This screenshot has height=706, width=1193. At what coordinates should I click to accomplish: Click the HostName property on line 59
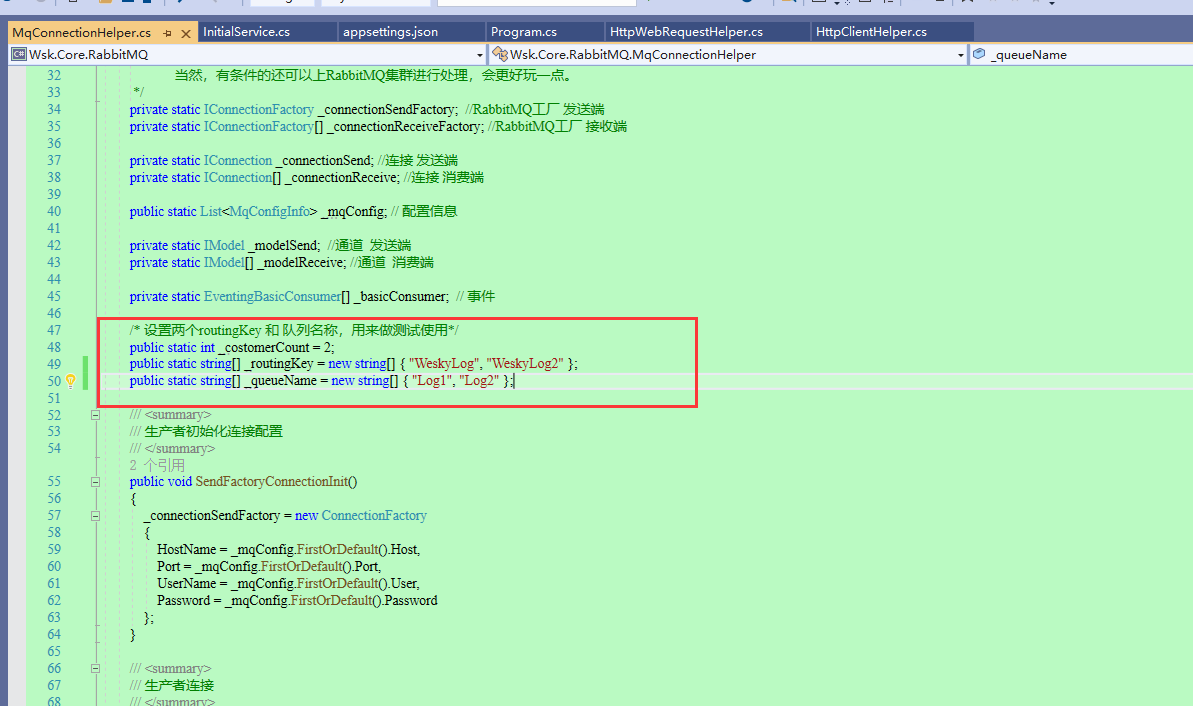tap(186, 549)
